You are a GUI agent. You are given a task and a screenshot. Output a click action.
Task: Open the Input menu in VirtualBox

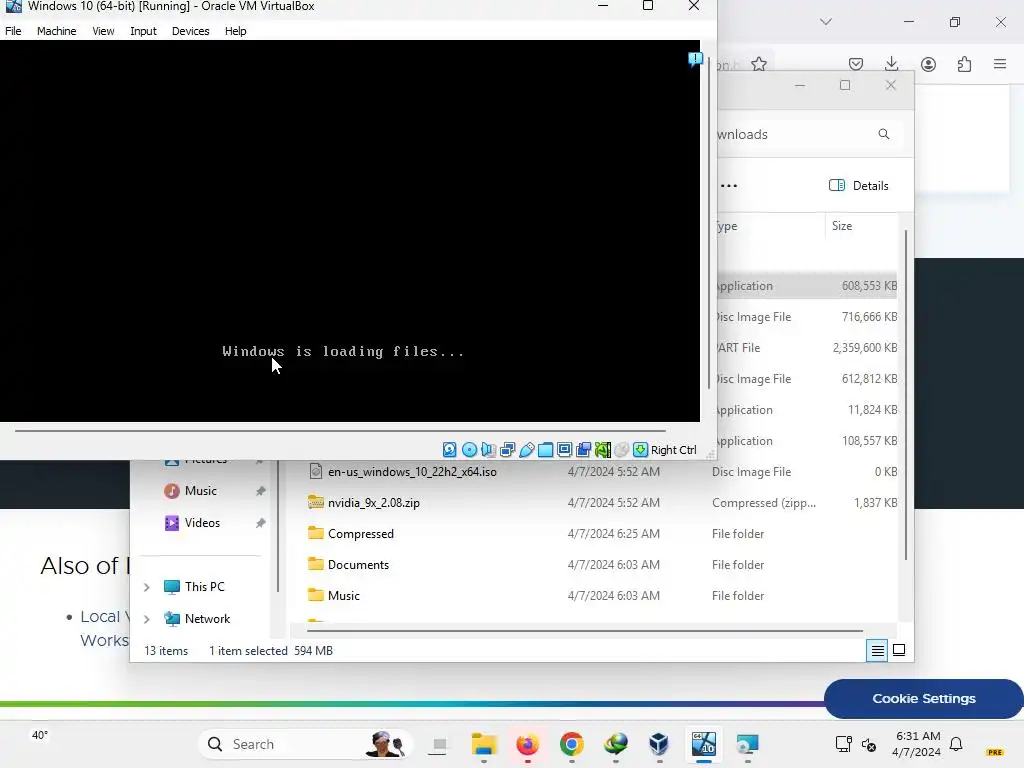pos(143,31)
